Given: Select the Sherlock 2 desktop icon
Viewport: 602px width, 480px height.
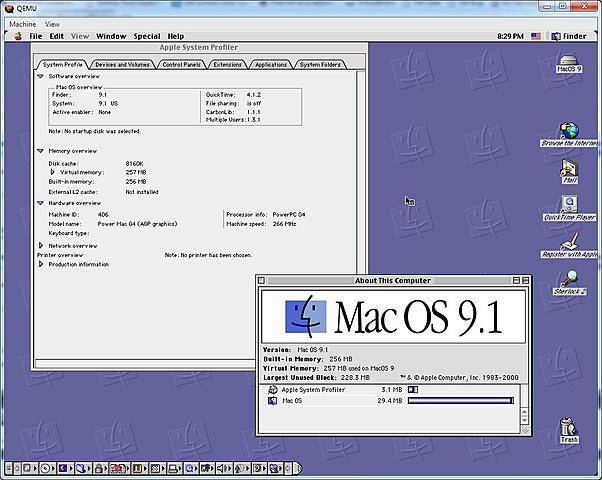Looking at the screenshot, I should pos(569,283).
